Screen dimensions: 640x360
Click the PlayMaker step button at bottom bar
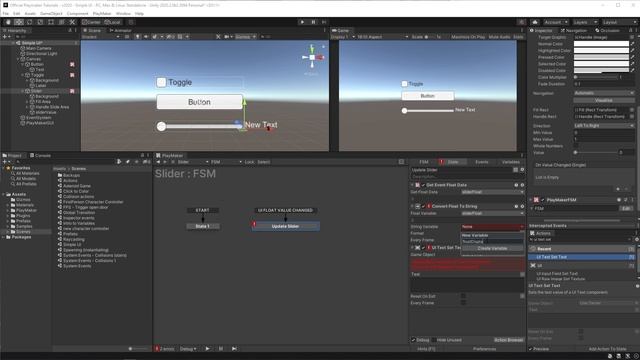pyautogui.click(x=234, y=349)
